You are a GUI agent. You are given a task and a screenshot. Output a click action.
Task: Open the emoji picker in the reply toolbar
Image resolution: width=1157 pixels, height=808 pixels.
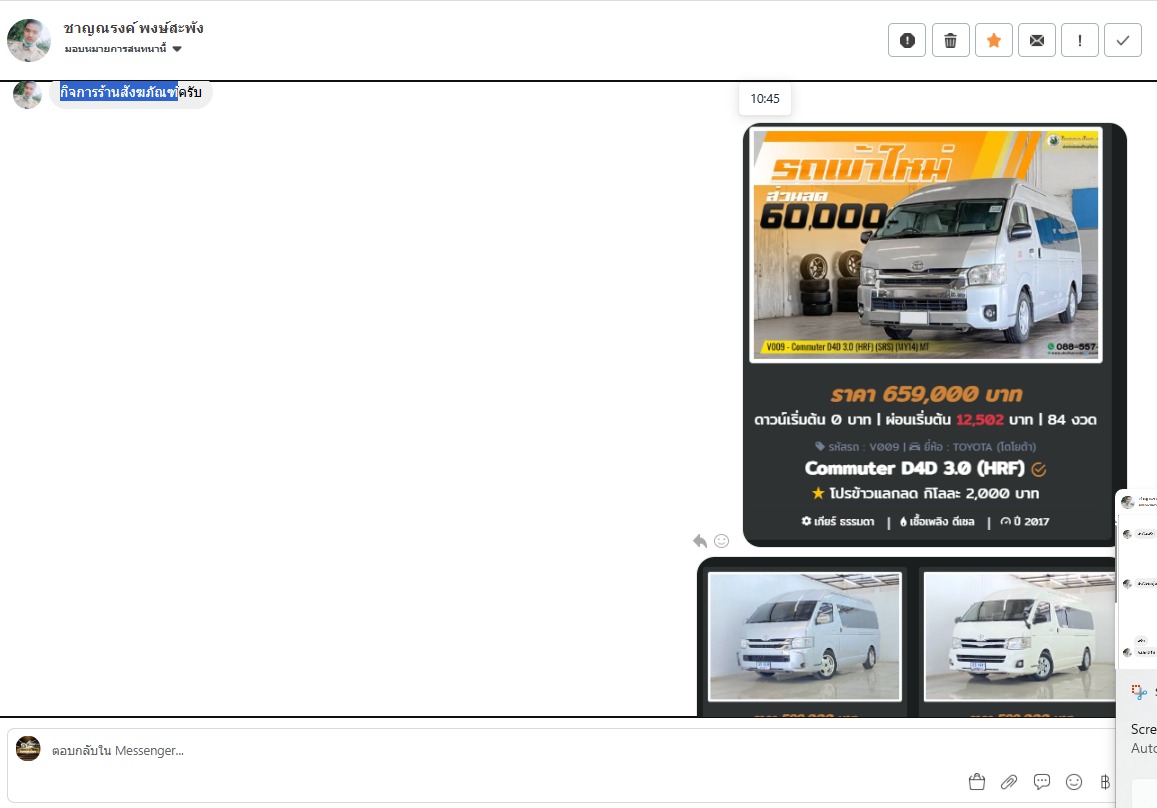[1074, 781]
